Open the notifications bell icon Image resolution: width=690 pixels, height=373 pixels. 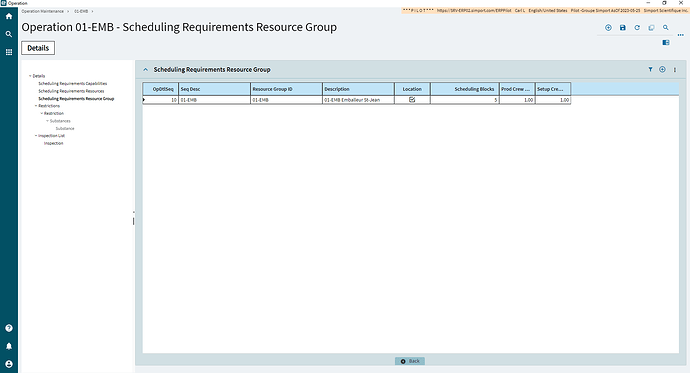(x=9, y=346)
